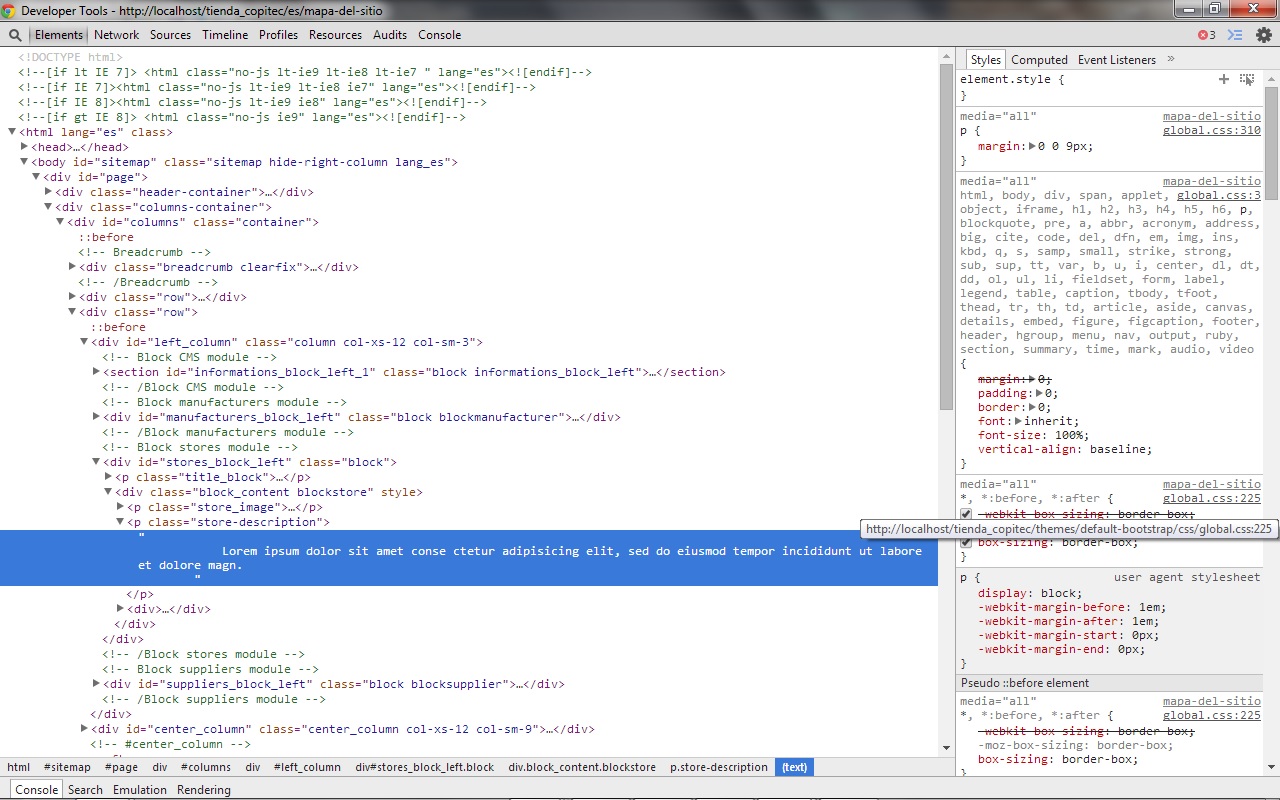This screenshot has height=800, width=1280.
Task: Collapse the stores_block_left div
Action: pyautogui.click(x=97, y=462)
